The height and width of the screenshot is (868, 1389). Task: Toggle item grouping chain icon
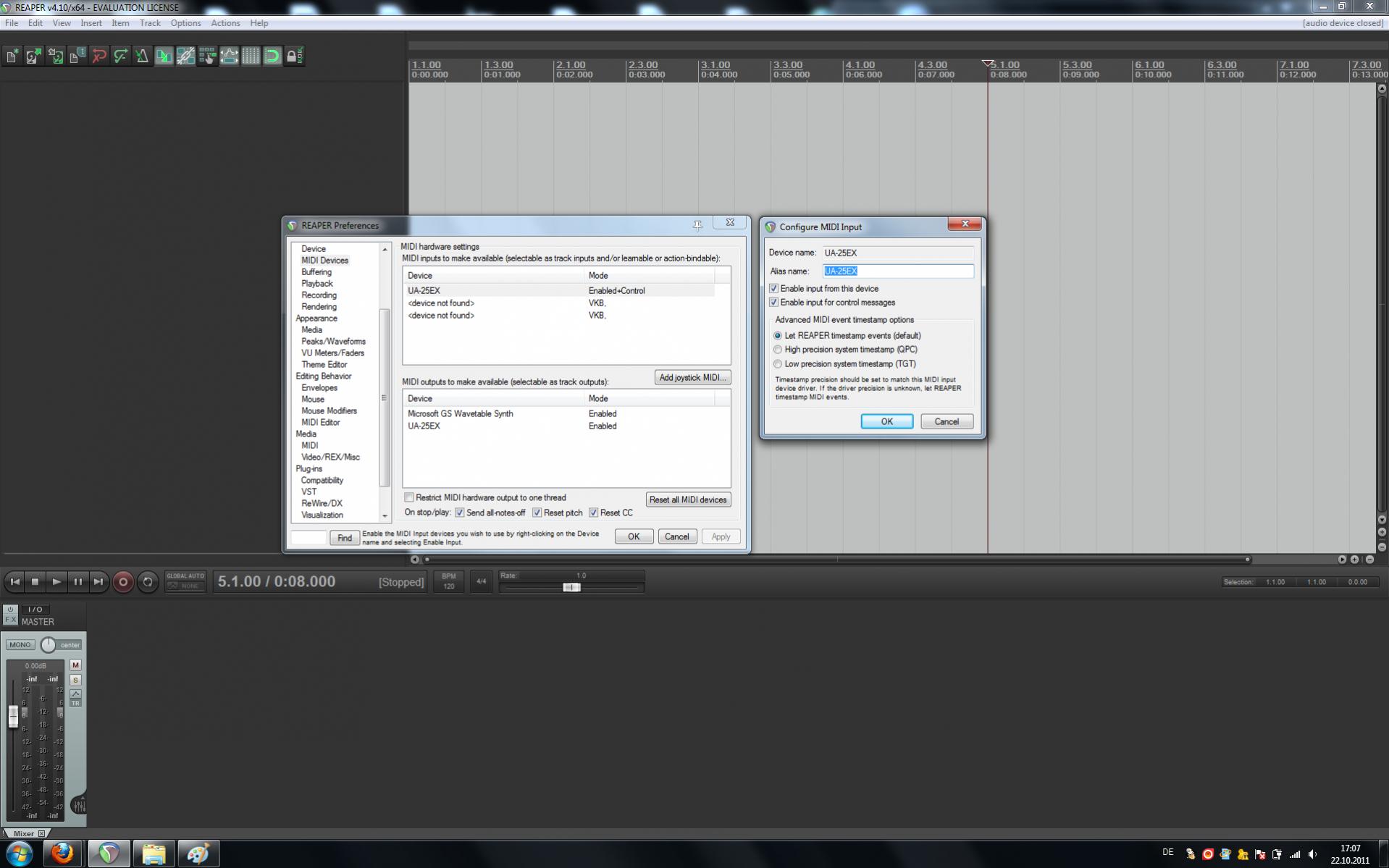[x=186, y=56]
